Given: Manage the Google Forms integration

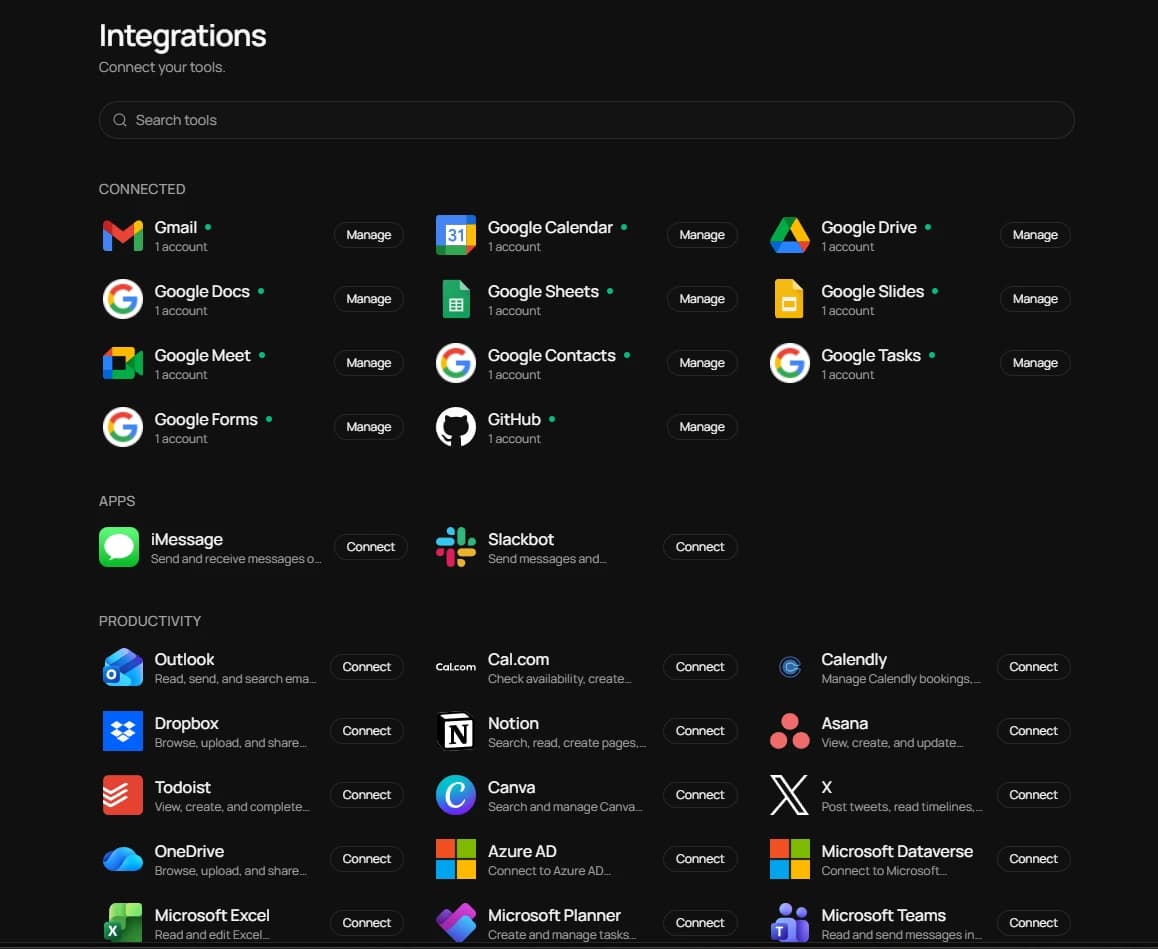Looking at the screenshot, I should [x=369, y=427].
